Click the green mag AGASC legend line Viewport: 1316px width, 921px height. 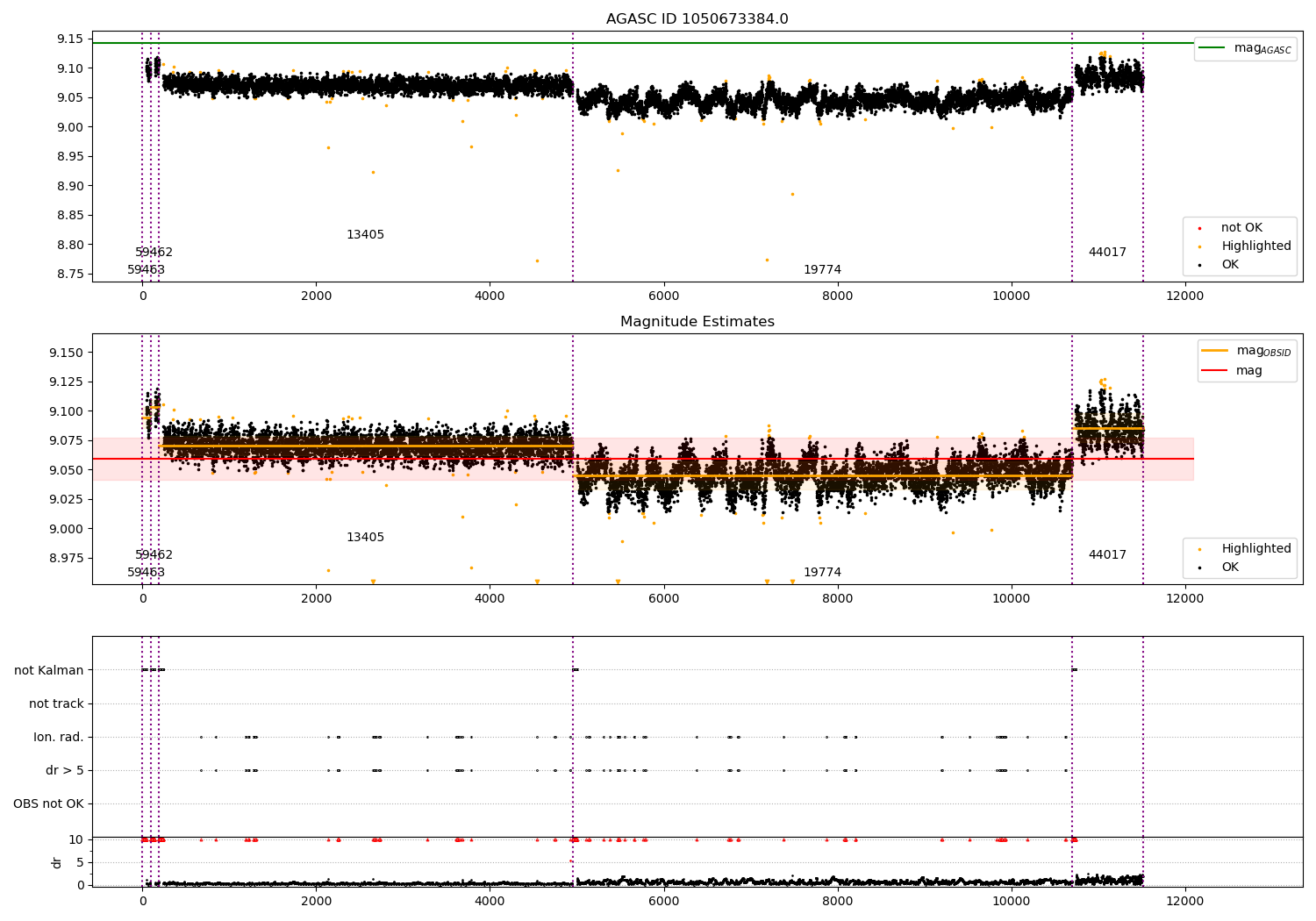click(x=1212, y=48)
